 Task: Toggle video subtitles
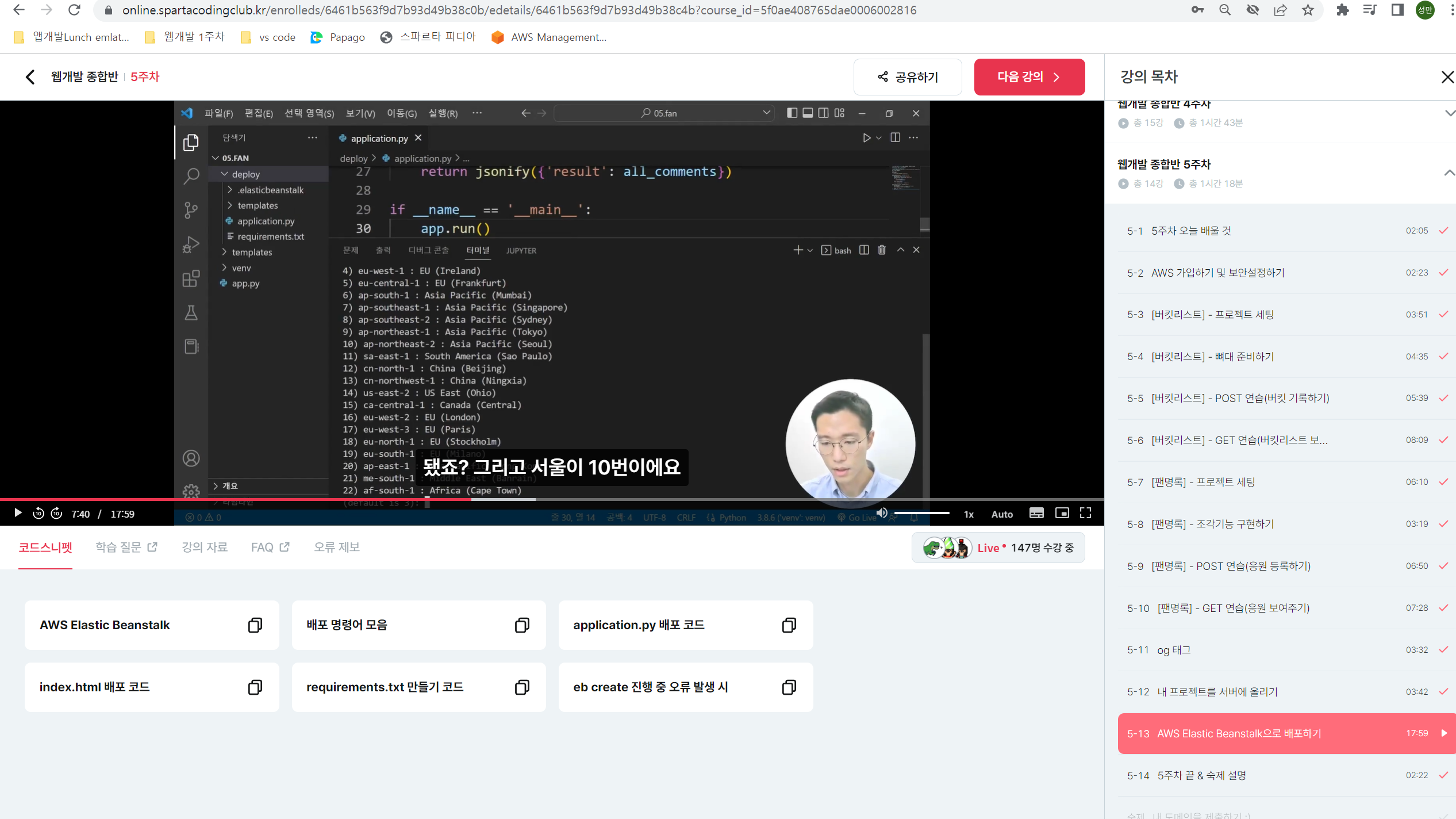click(1036, 513)
